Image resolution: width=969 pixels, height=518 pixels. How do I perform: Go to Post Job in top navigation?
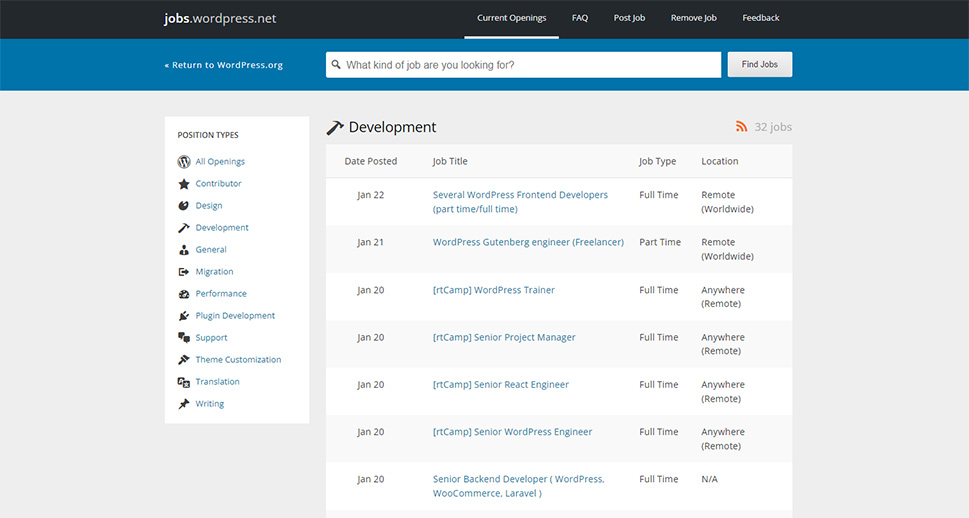click(629, 18)
